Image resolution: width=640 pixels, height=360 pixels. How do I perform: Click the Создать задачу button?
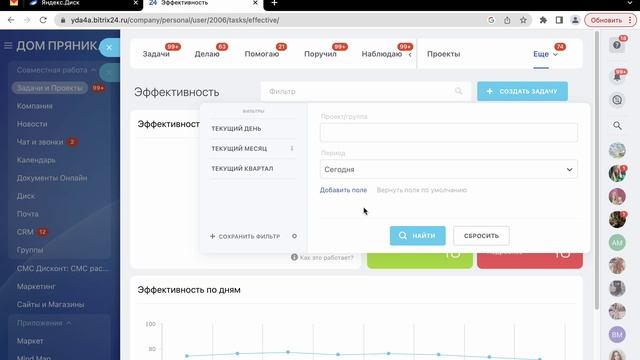[522, 91]
